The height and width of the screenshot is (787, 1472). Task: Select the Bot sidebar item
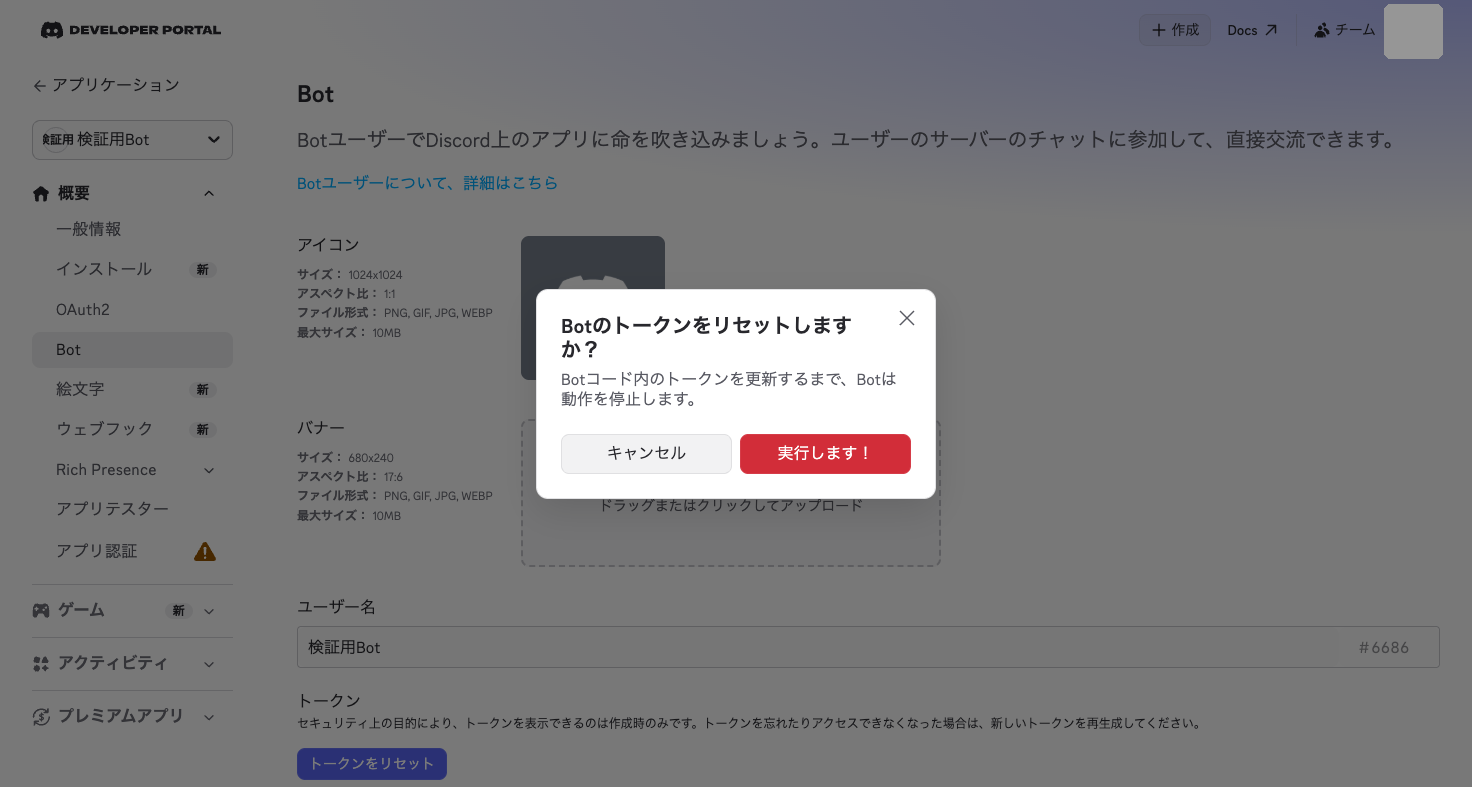[x=132, y=349]
